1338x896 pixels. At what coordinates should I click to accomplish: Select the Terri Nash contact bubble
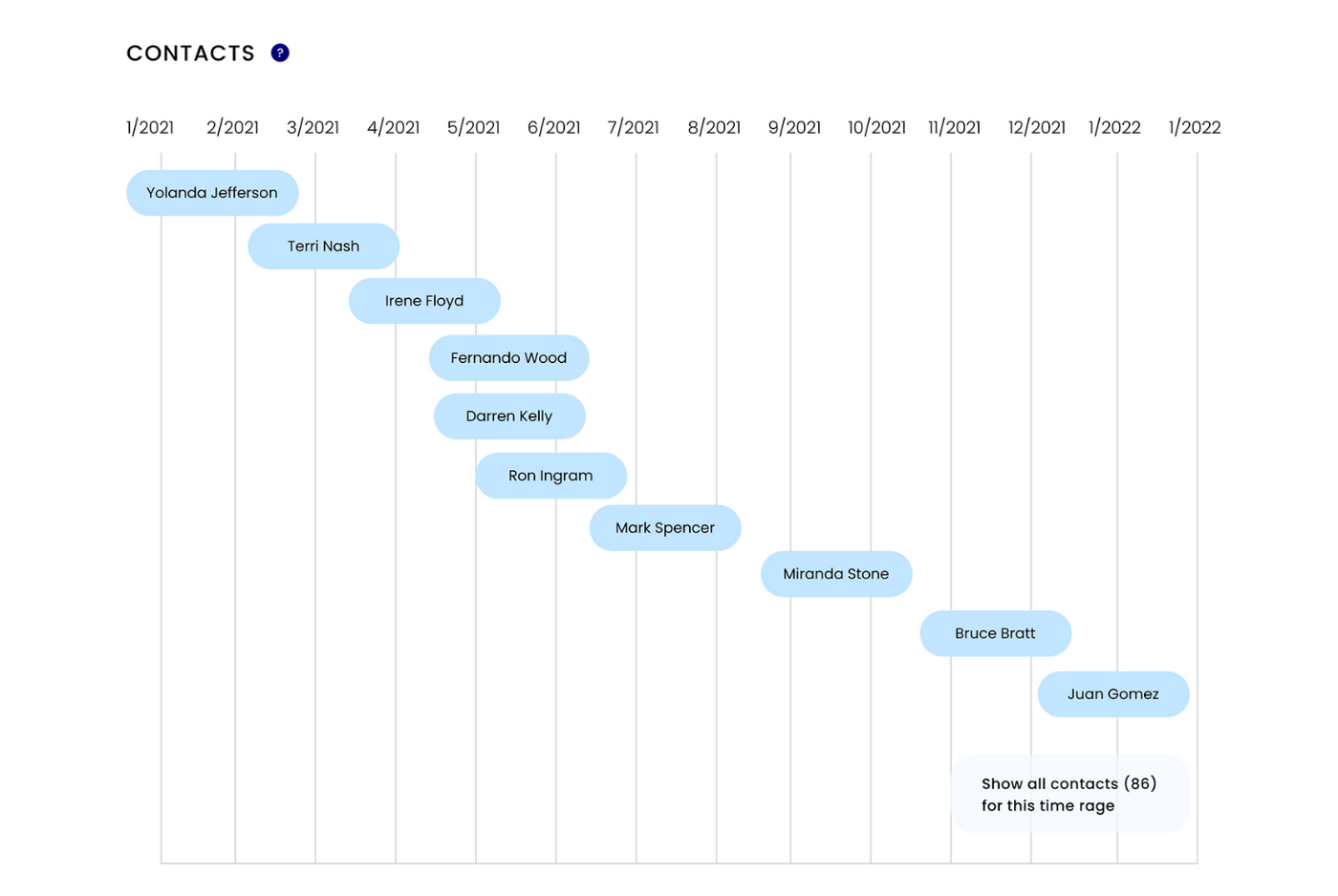pos(323,245)
